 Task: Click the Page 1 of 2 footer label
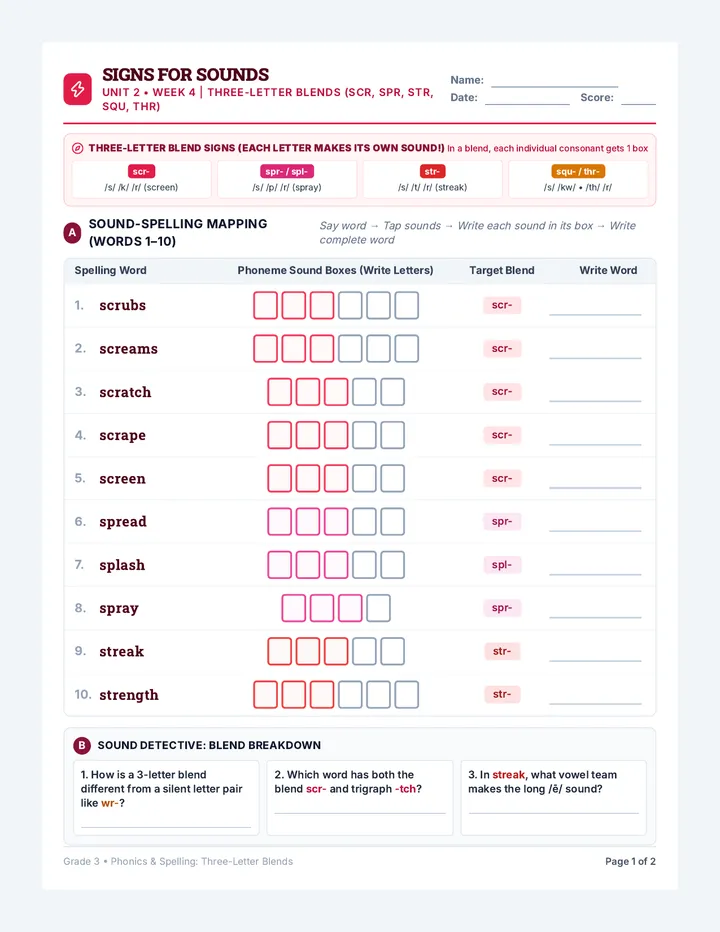coord(630,861)
